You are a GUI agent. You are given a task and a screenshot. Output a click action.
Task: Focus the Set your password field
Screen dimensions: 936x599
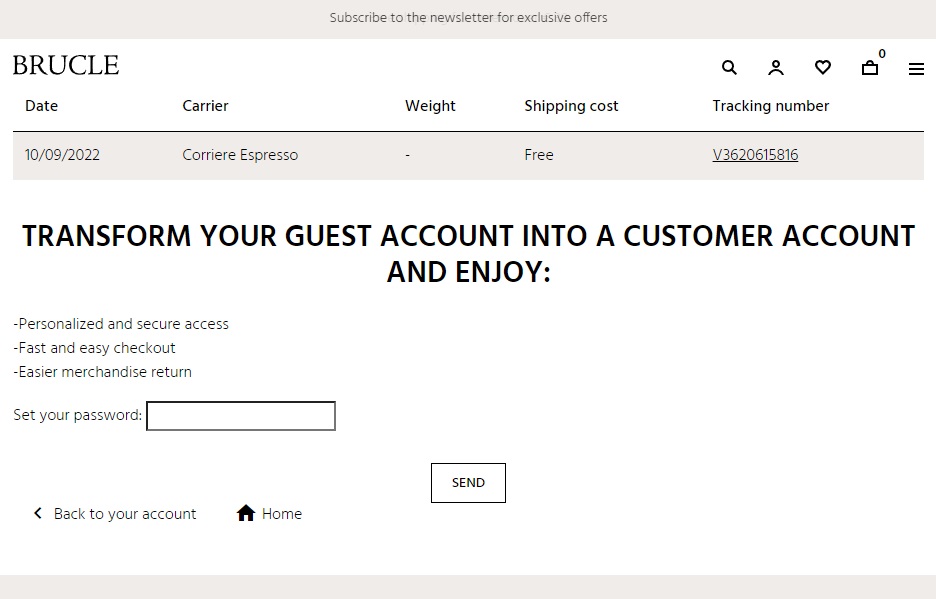(x=241, y=416)
